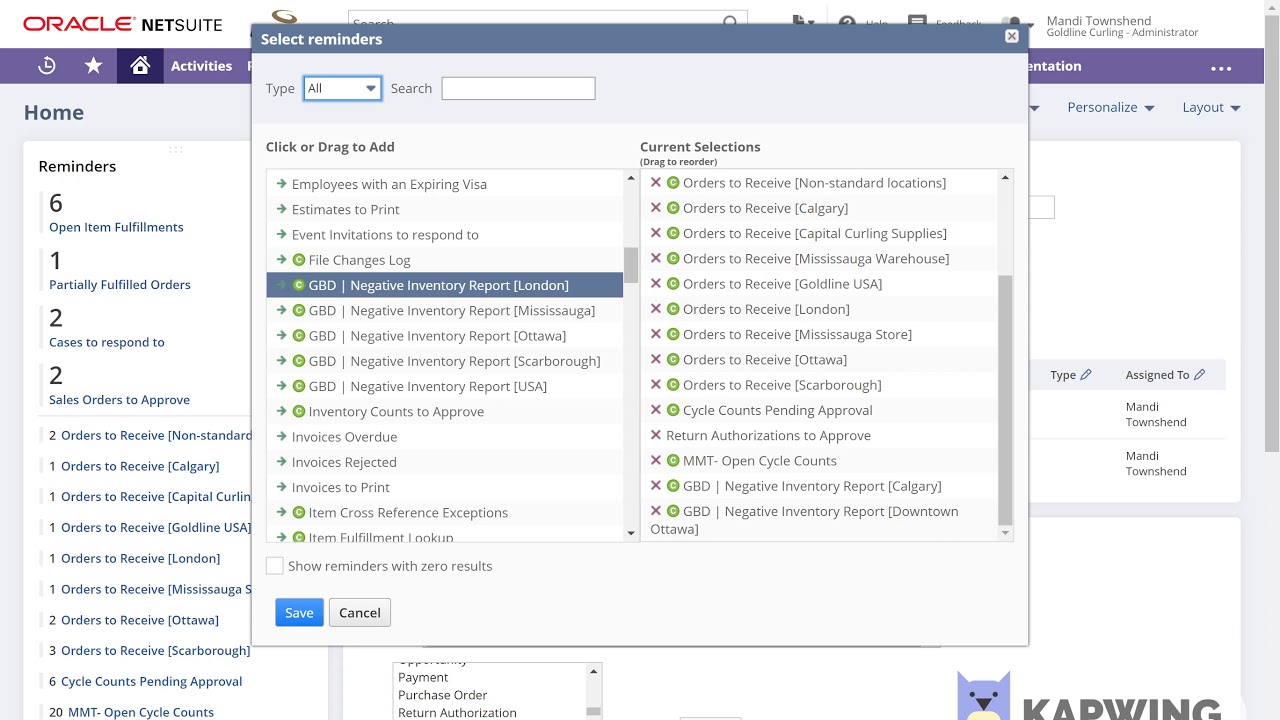Add GBD Negative Inventory Report [Mississauga]

tap(444, 310)
